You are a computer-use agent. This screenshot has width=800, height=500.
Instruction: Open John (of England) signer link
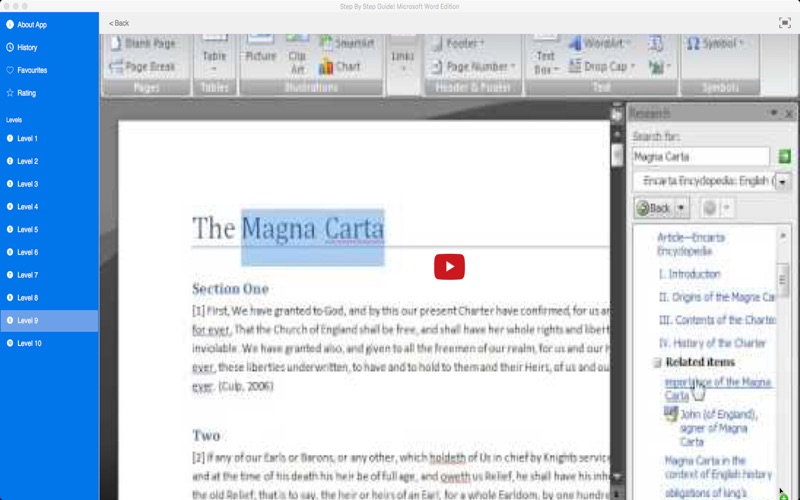[x=719, y=428]
